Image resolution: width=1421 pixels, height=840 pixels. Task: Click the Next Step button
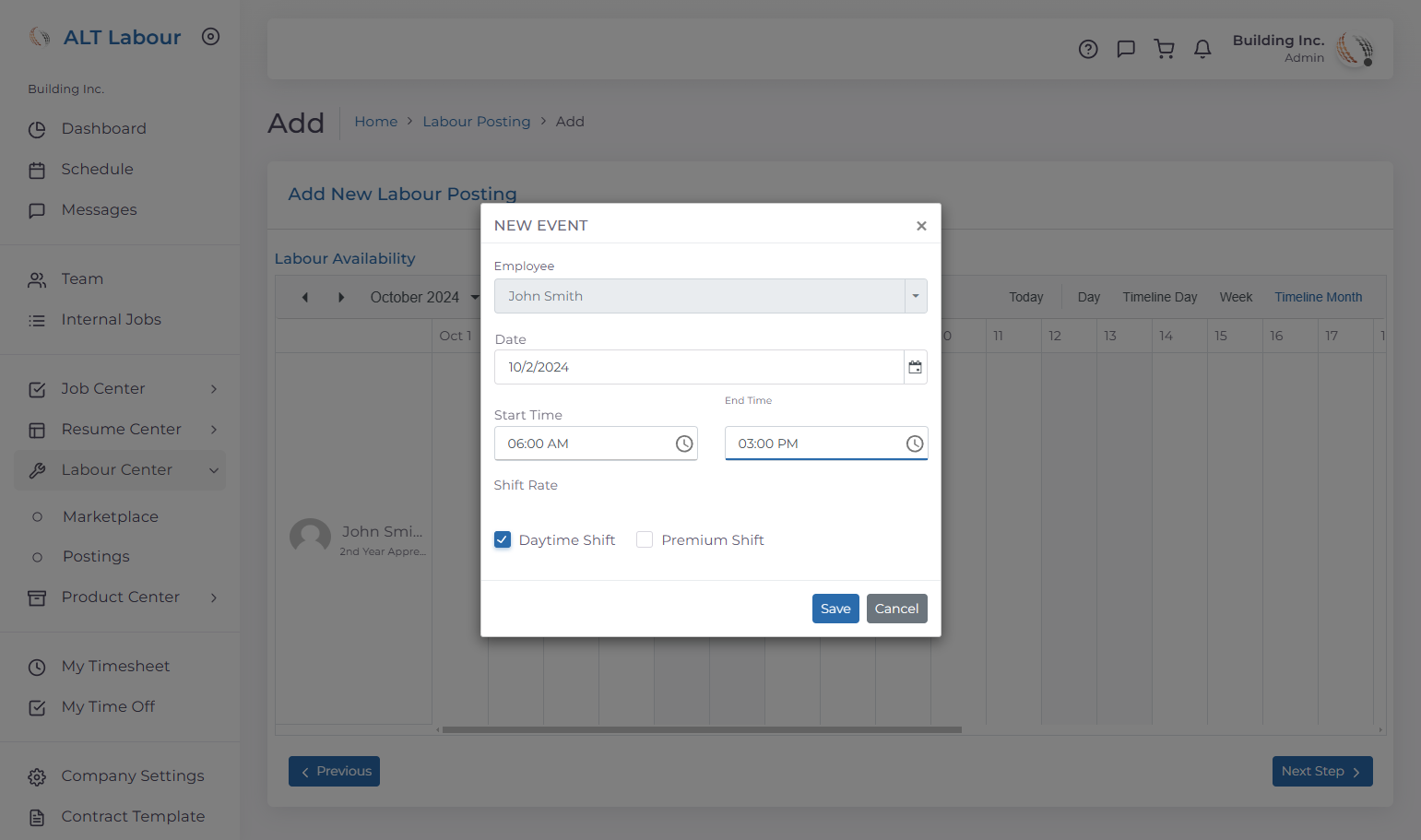pyautogui.click(x=1322, y=772)
